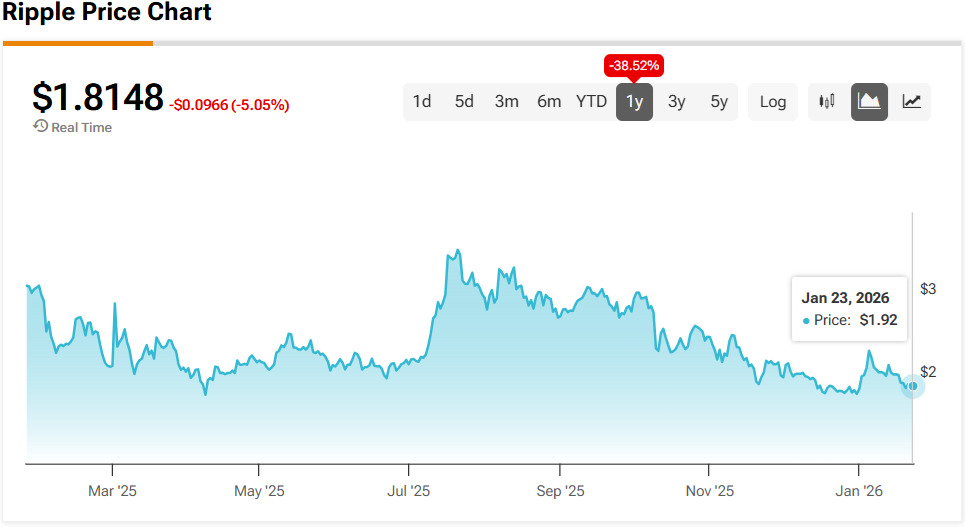Select the YTD range
The width and height of the screenshot is (965, 527).
coord(591,102)
